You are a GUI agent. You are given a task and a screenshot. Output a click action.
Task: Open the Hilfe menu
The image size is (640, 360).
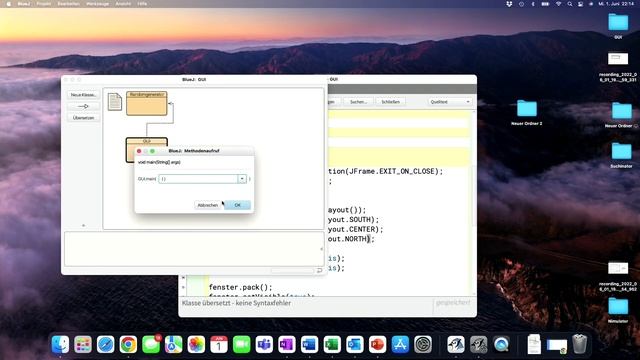click(142, 4)
